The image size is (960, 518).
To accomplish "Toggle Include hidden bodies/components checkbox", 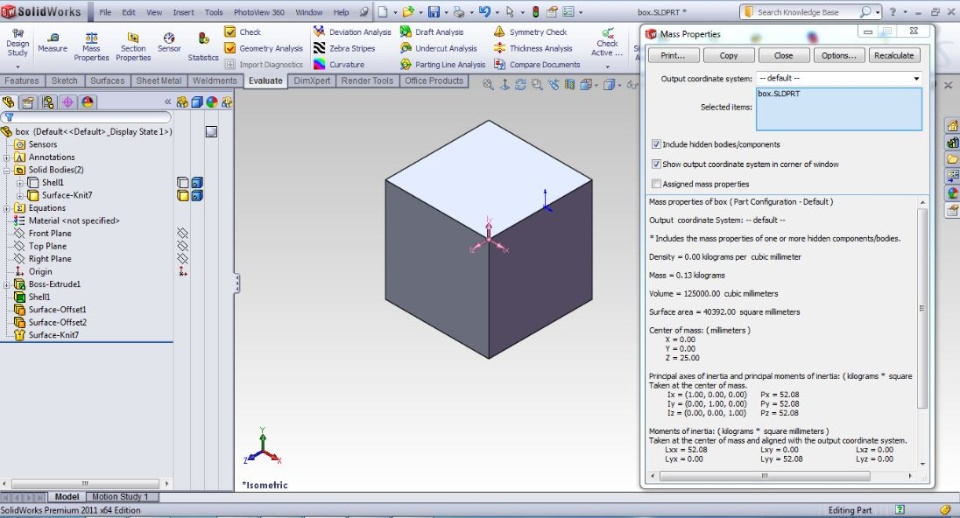I will (x=656, y=145).
